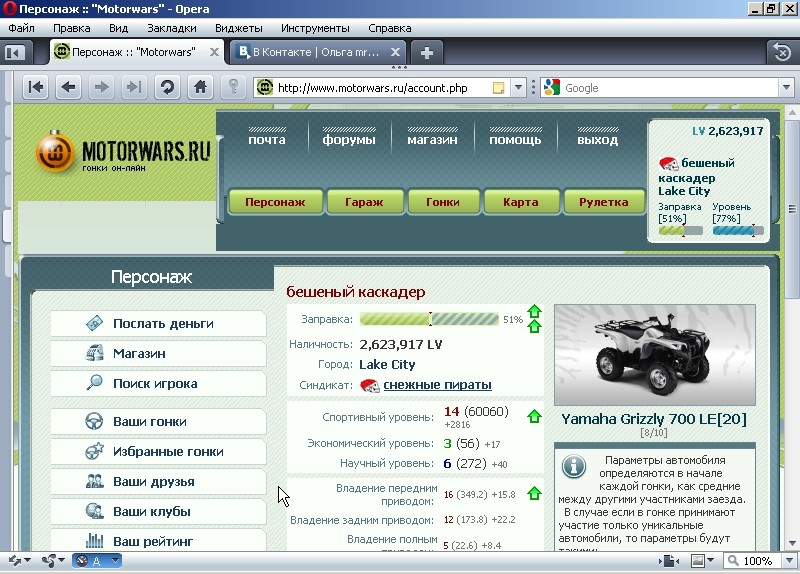Open Opera Unite status menu

[x=53, y=561]
